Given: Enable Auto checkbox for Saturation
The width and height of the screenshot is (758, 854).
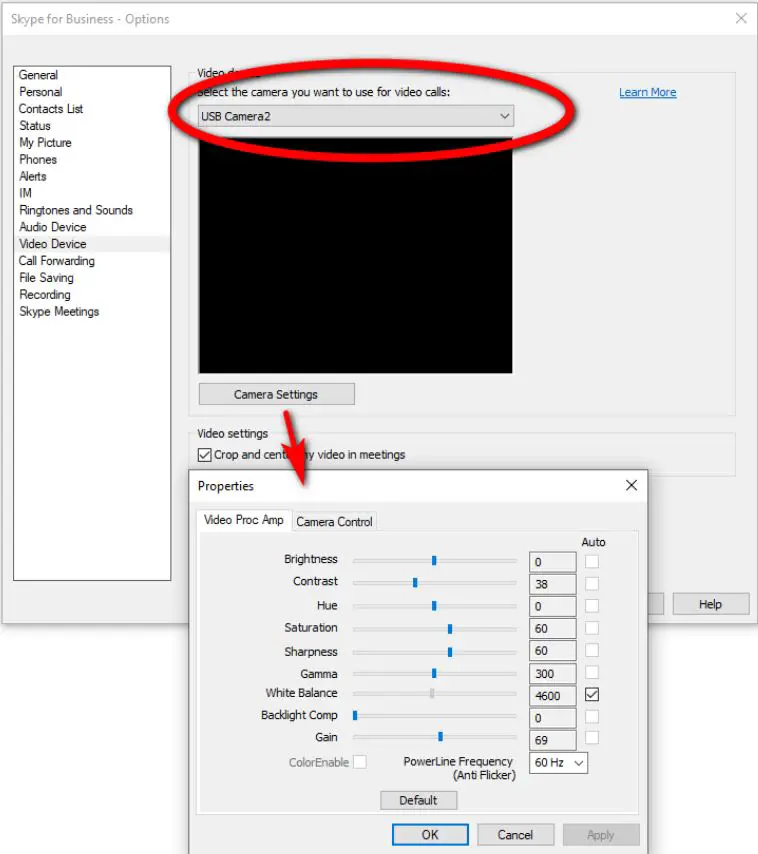Looking at the screenshot, I should click(592, 628).
